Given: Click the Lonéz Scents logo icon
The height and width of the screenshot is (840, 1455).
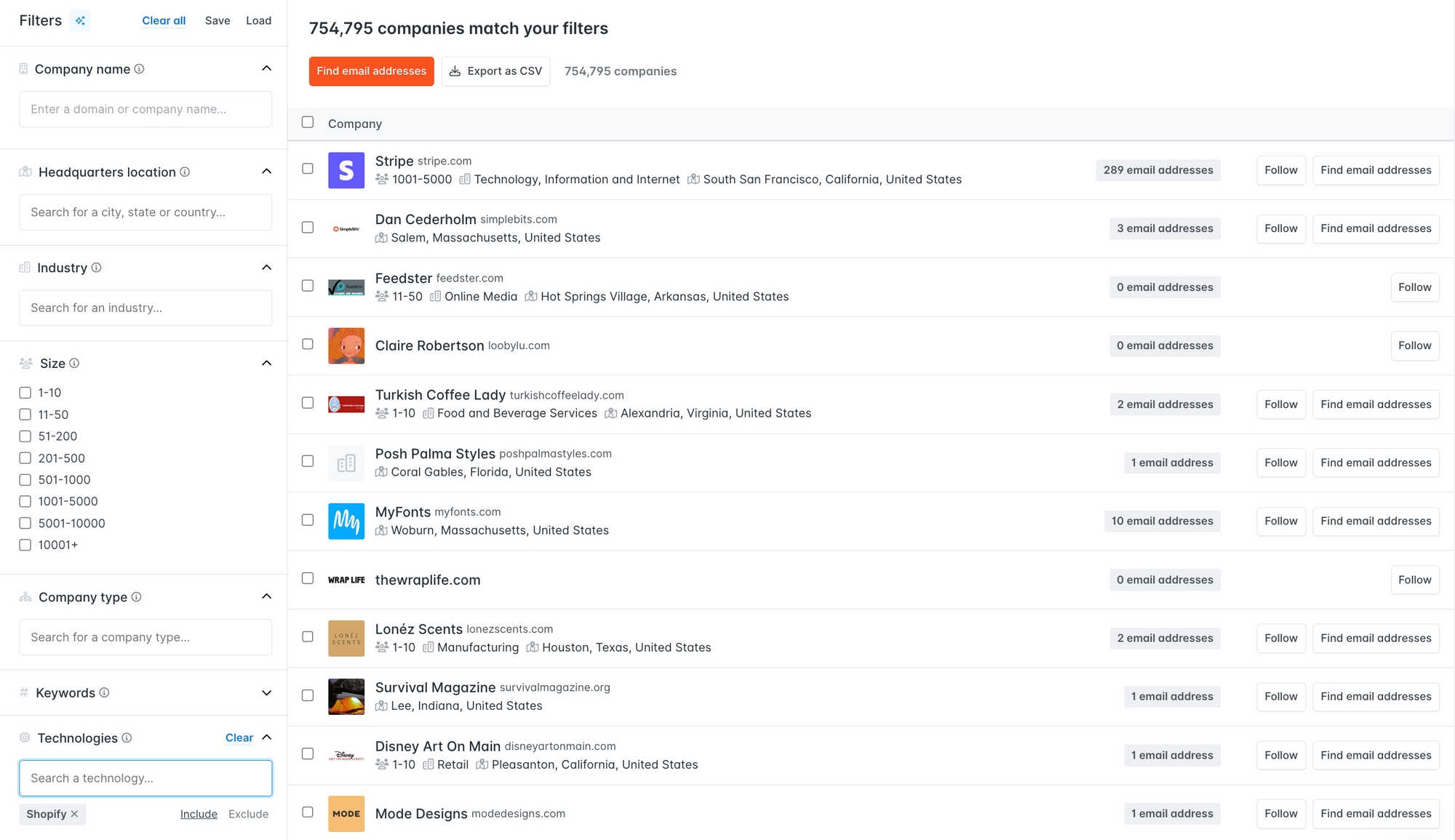Looking at the screenshot, I should [348, 637].
